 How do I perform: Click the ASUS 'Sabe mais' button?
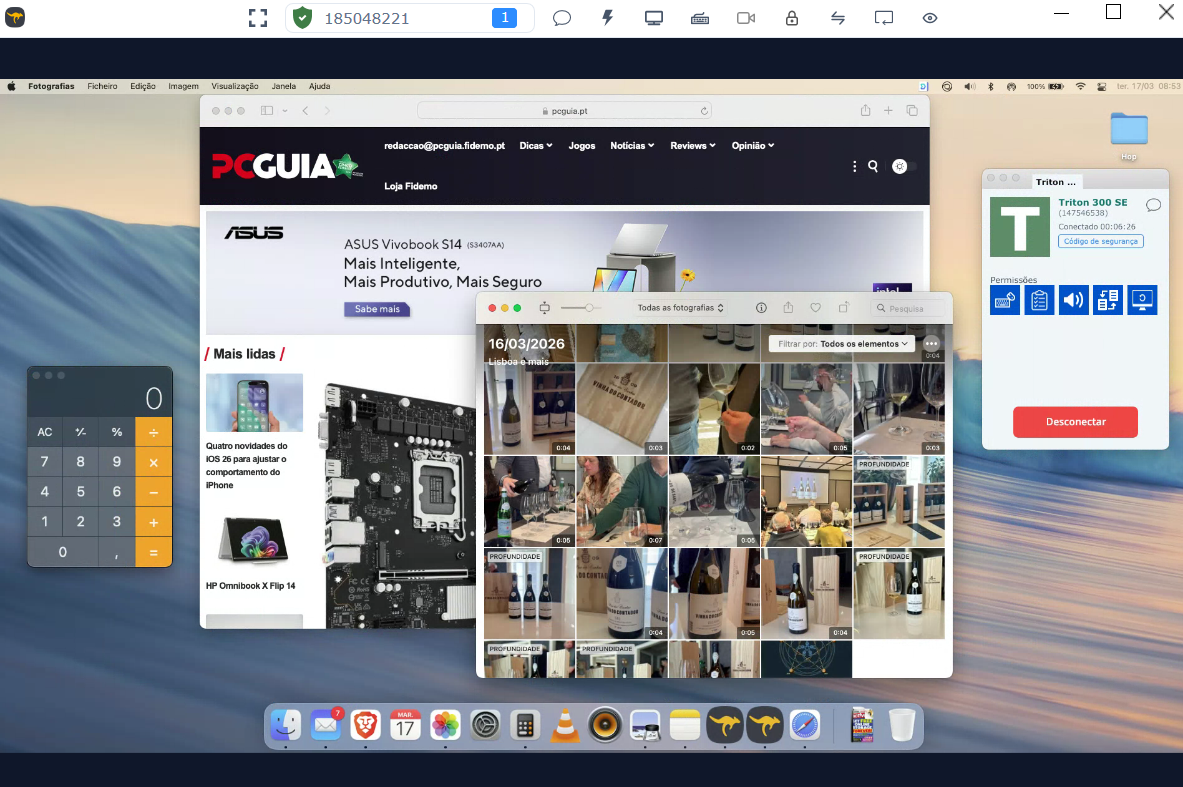coord(377,309)
